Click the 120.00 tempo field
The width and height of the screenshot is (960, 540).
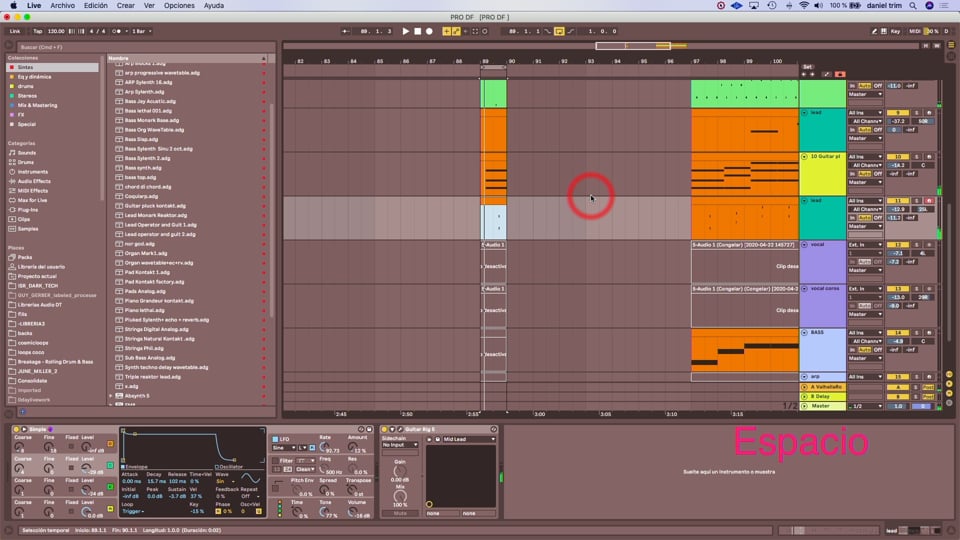pos(56,31)
